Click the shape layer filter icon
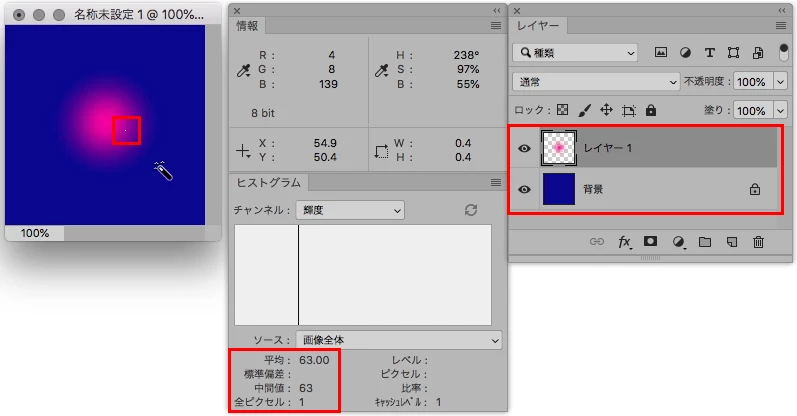This screenshot has width=797, height=416. pyautogui.click(x=733, y=52)
